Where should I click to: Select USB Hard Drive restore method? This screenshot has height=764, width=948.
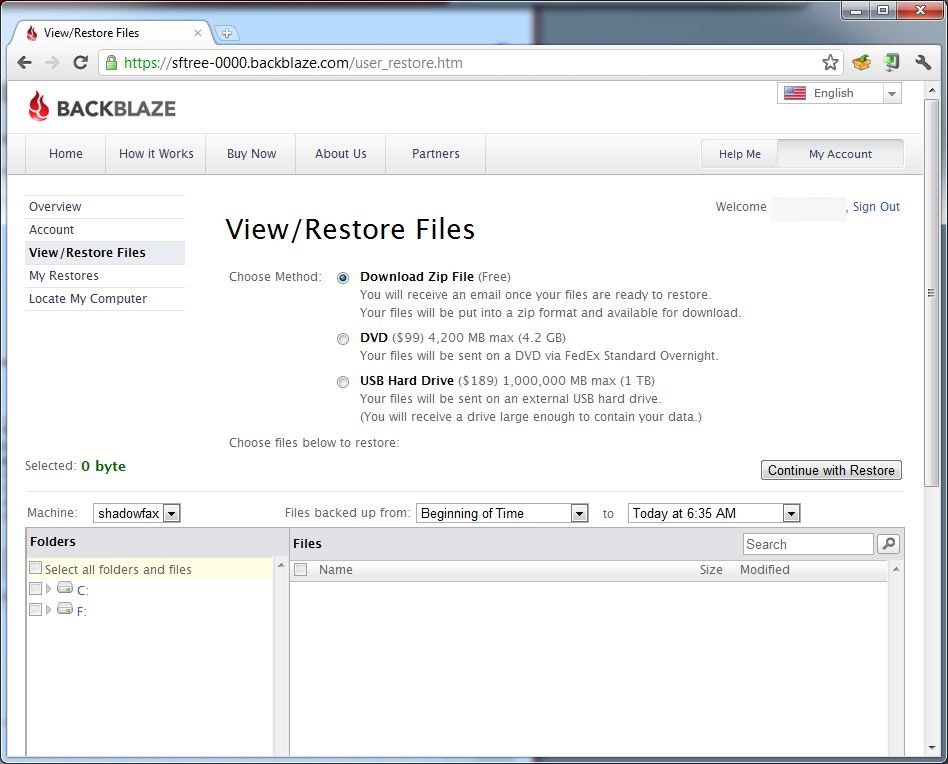tap(343, 382)
